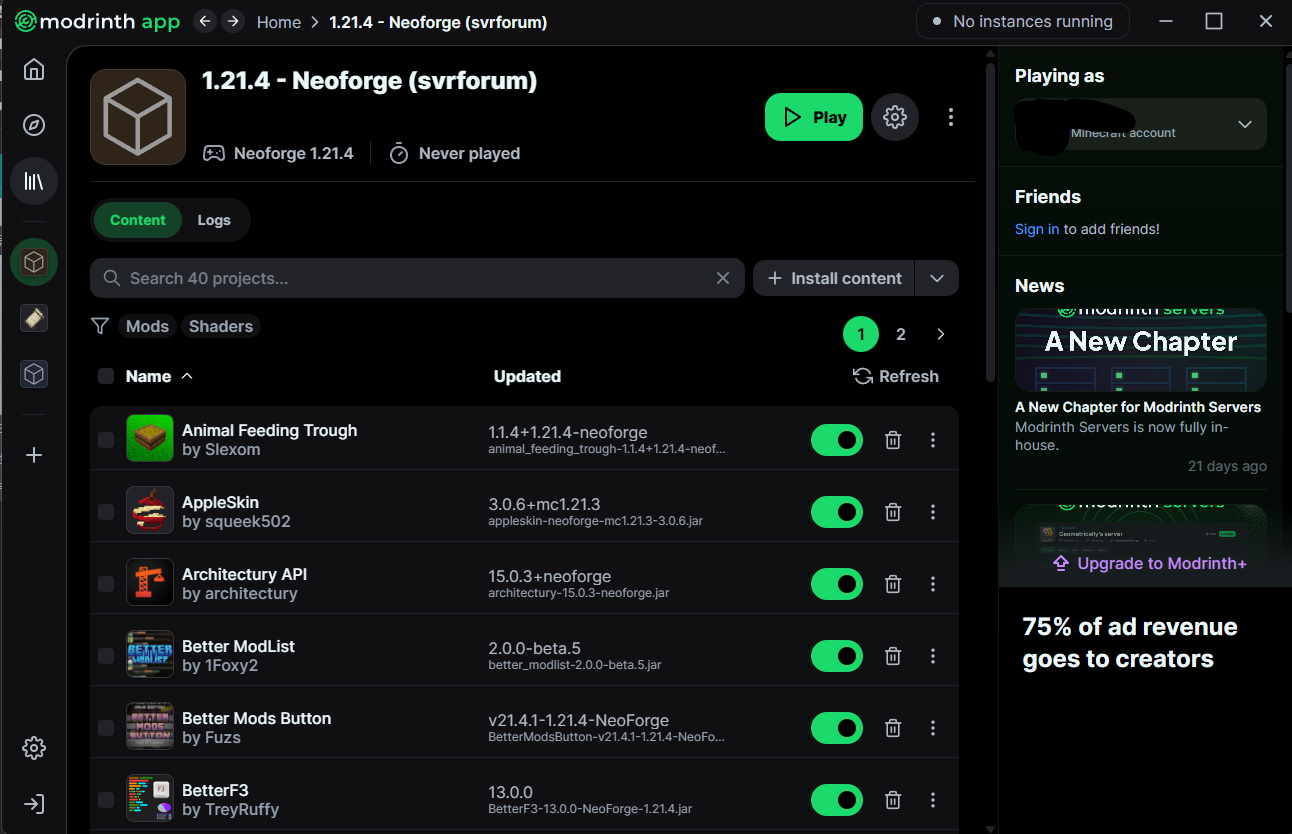Delete Architectury API mod
Screen dimensions: 1292x834
893,584
